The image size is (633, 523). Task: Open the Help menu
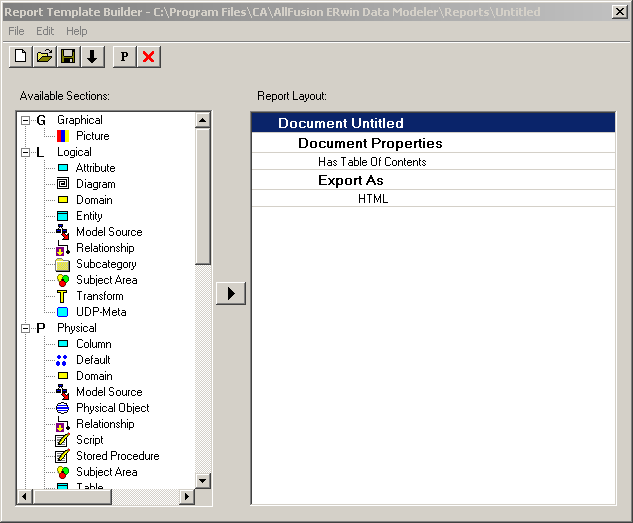77,31
